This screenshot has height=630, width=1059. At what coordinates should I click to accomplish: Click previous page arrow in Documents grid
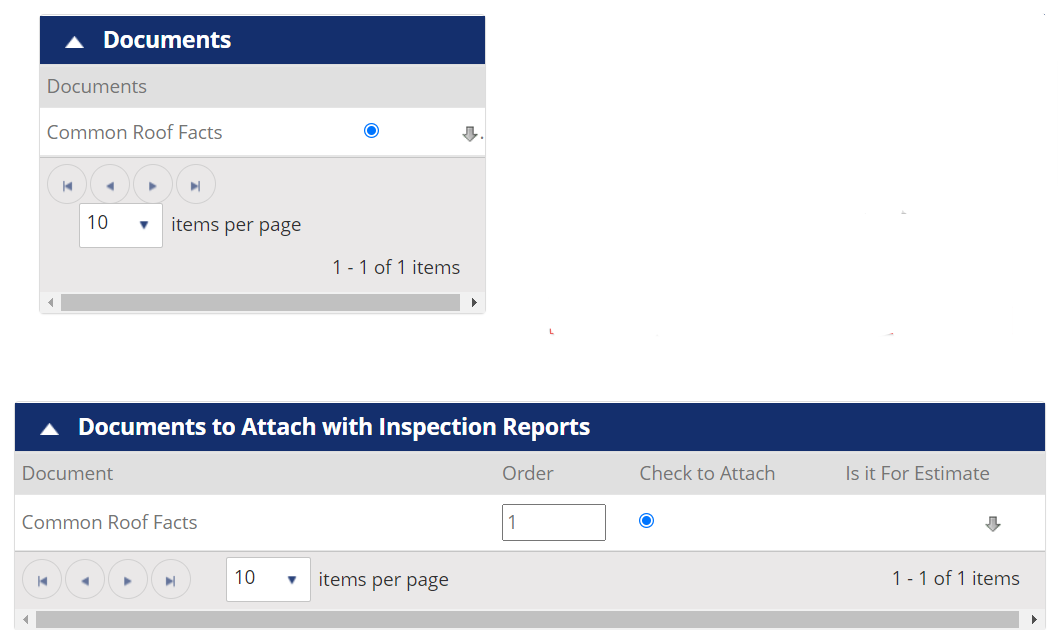[x=109, y=183]
